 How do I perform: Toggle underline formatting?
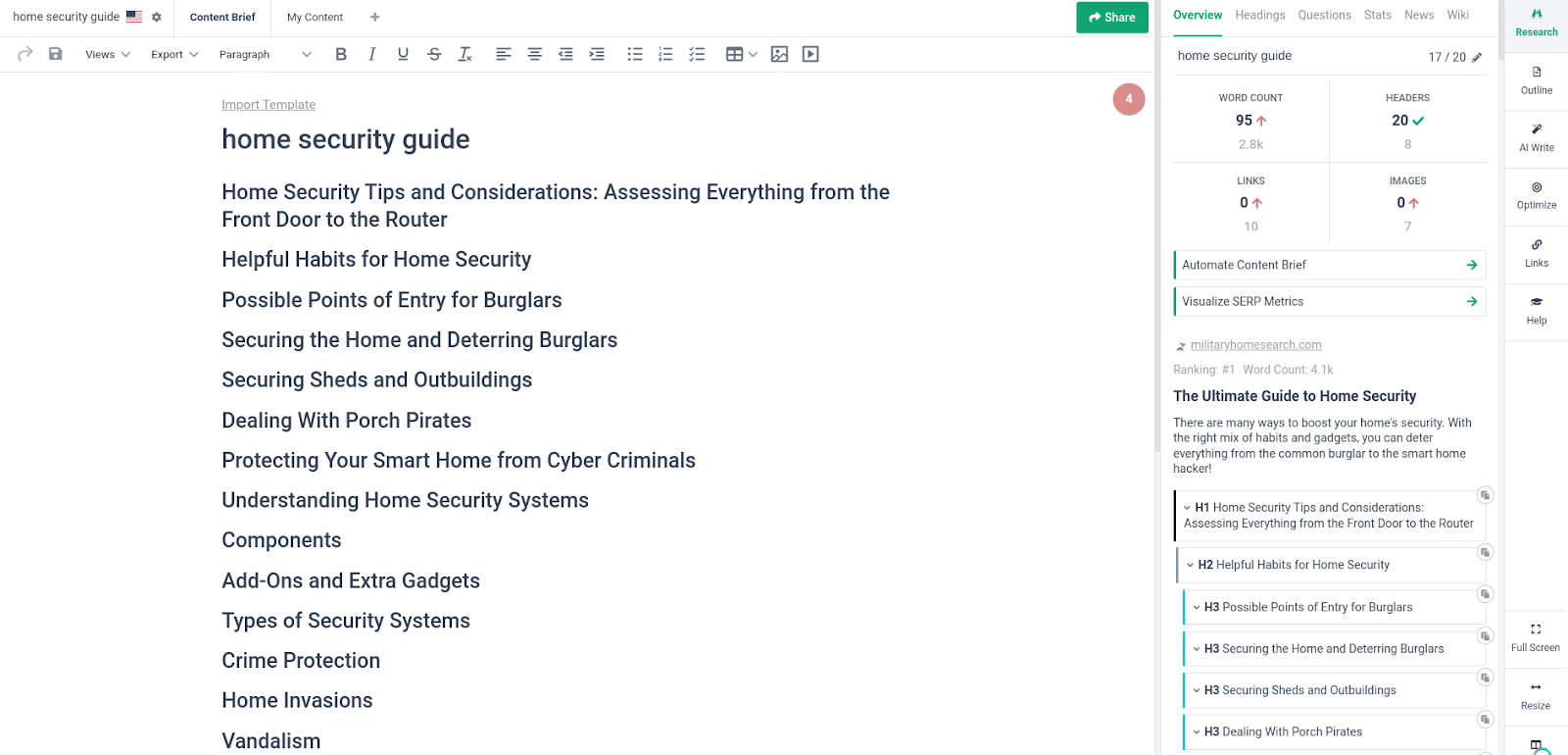(403, 54)
